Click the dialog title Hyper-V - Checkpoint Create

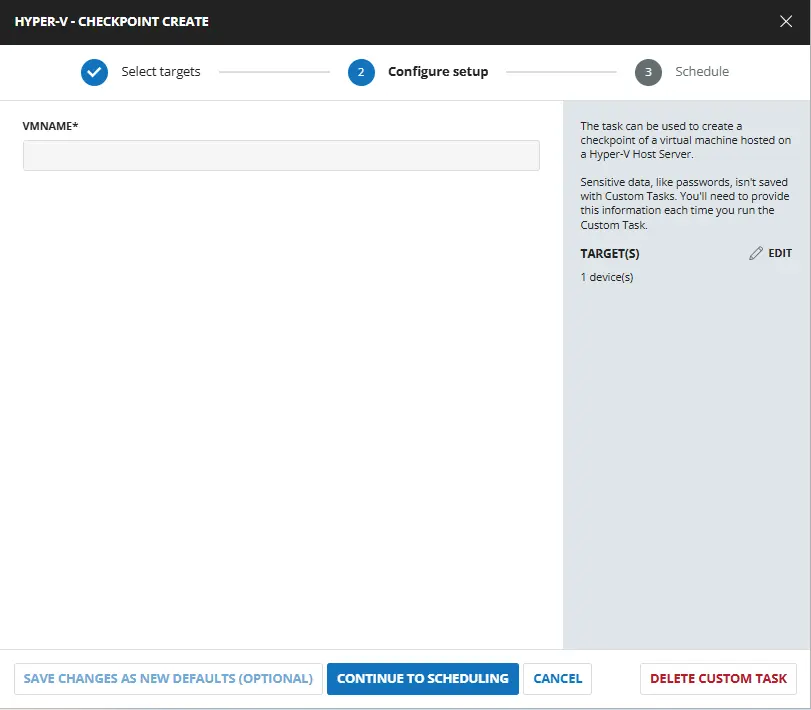tap(112, 21)
